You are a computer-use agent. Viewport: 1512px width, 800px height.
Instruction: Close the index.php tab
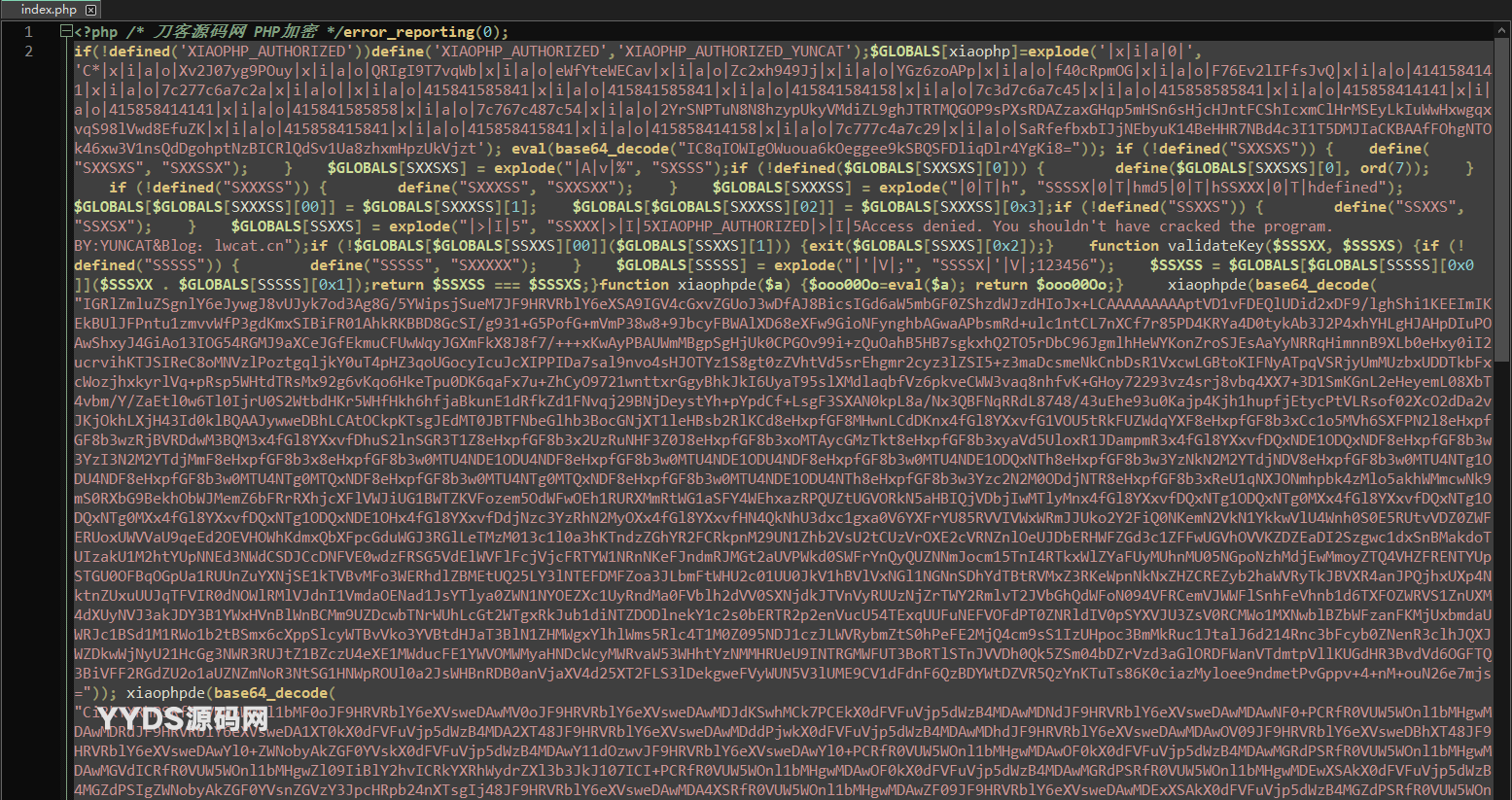click(x=91, y=10)
